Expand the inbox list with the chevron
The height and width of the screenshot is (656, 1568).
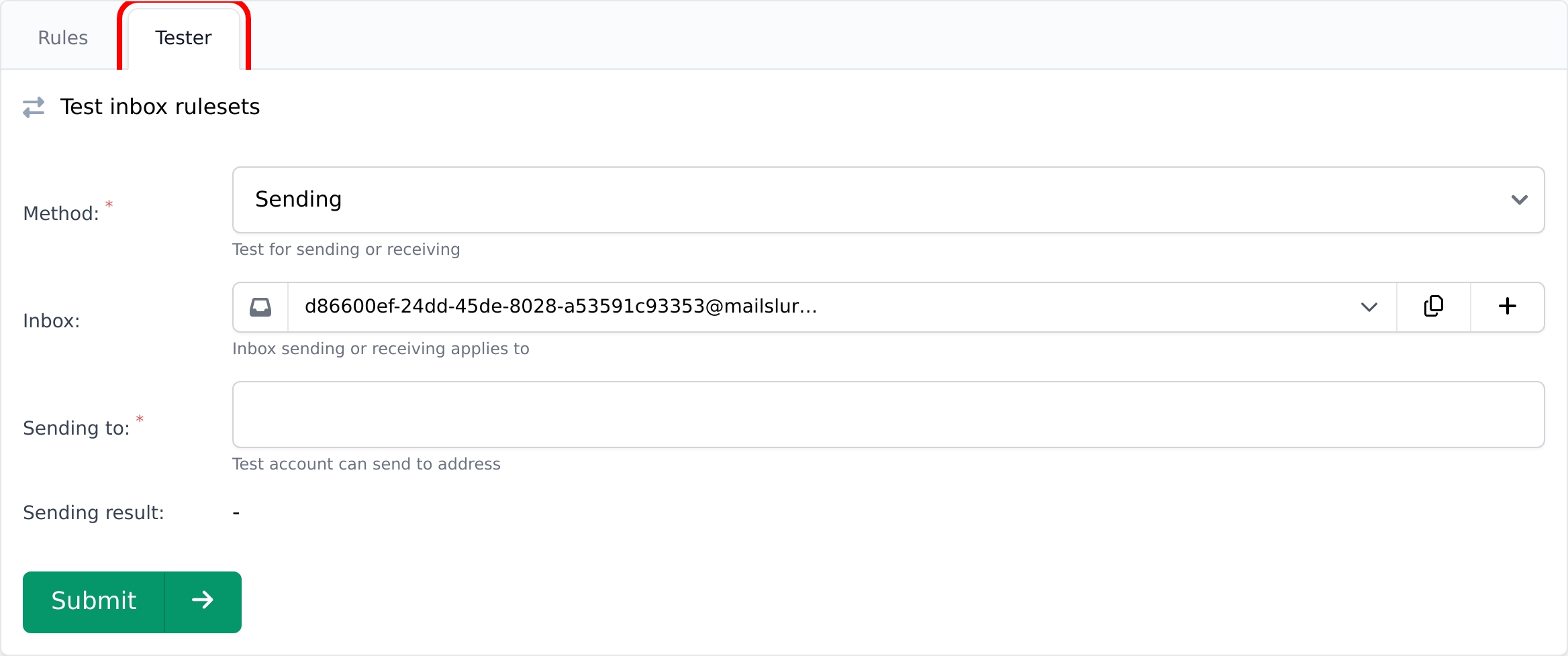[1369, 307]
